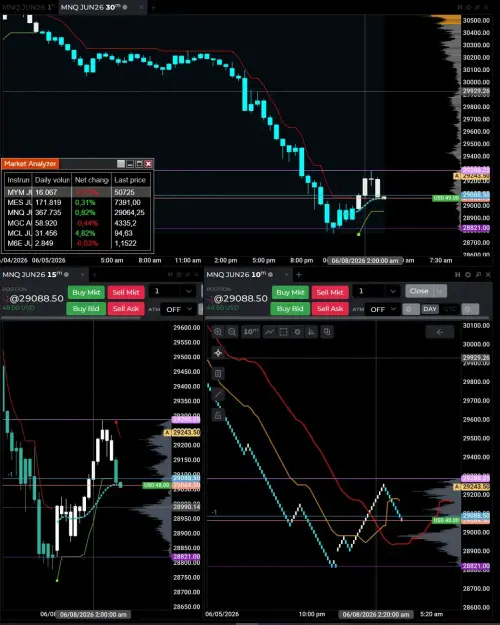
Task: Select GTC time-in-force in 10m chart
Action: click(449, 309)
